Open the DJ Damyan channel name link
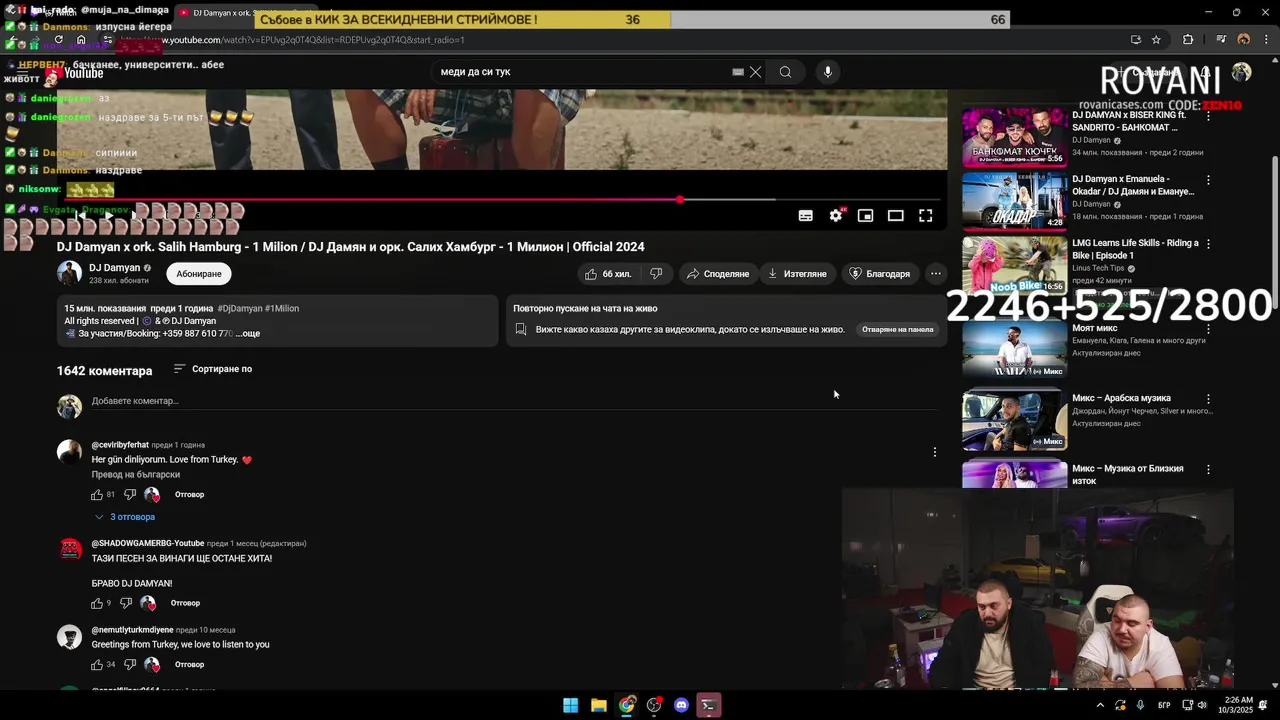The width and height of the screenshot is (1280, 720). 114,268
